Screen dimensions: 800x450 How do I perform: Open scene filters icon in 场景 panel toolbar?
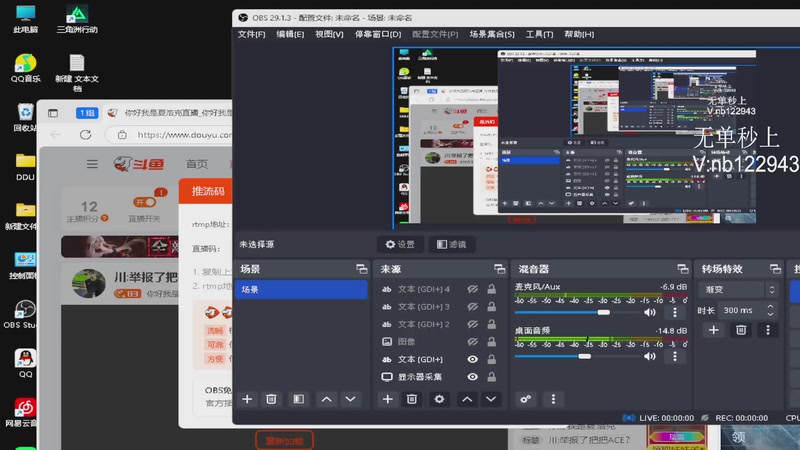click(298, 399)
